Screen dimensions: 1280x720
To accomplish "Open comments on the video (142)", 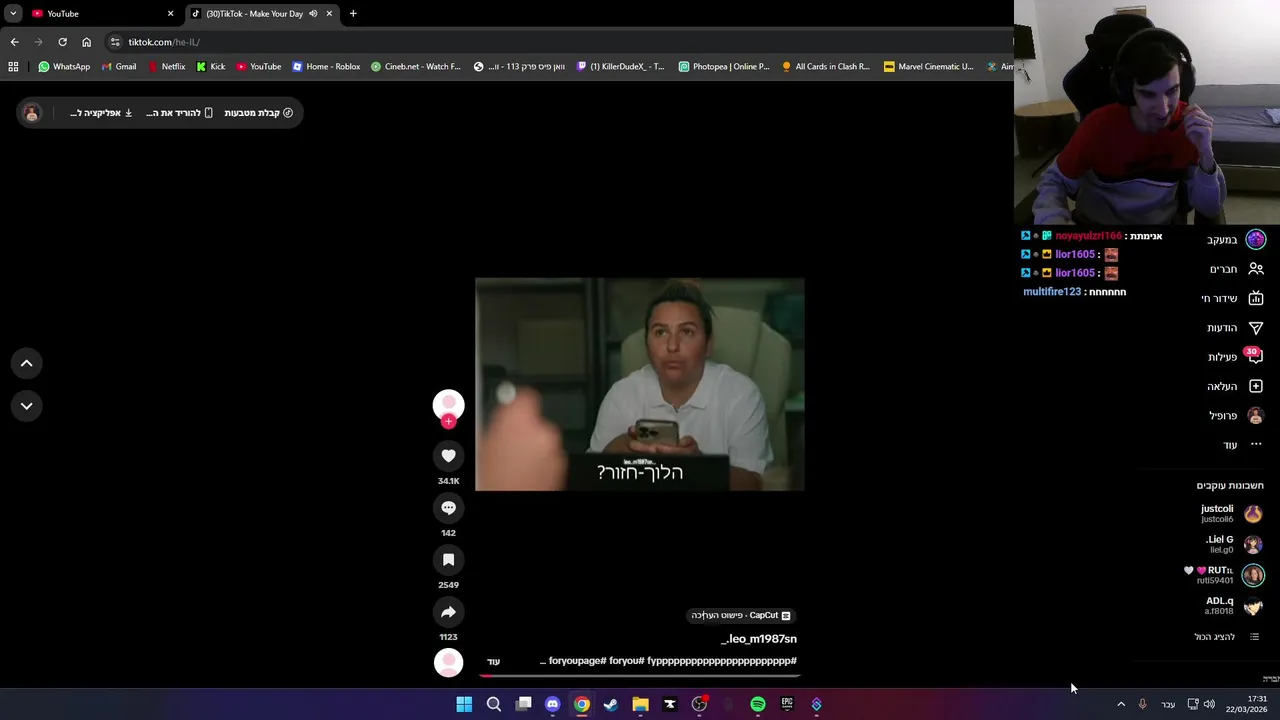I will pos(448,508).
